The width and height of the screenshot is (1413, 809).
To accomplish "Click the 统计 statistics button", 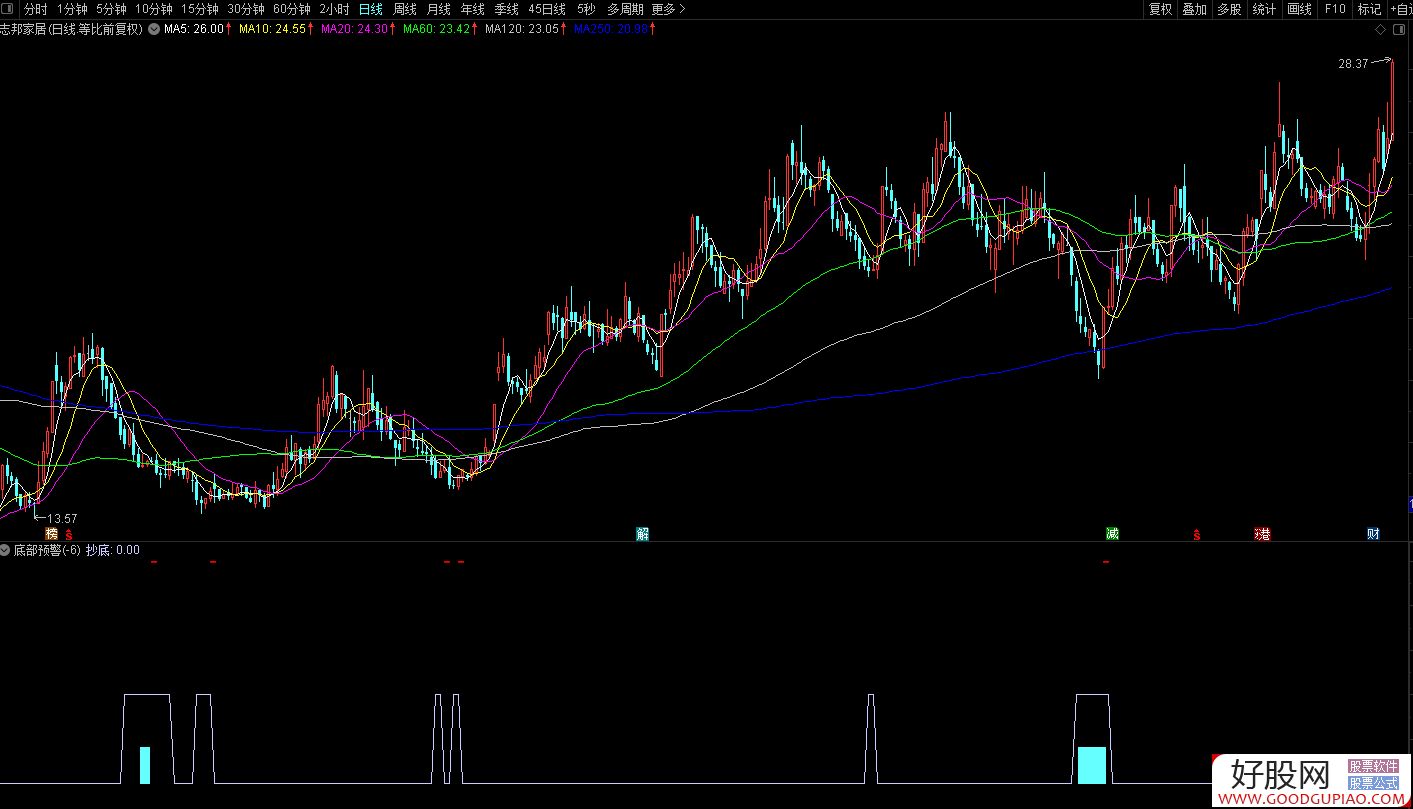I will click(1264, 9).
